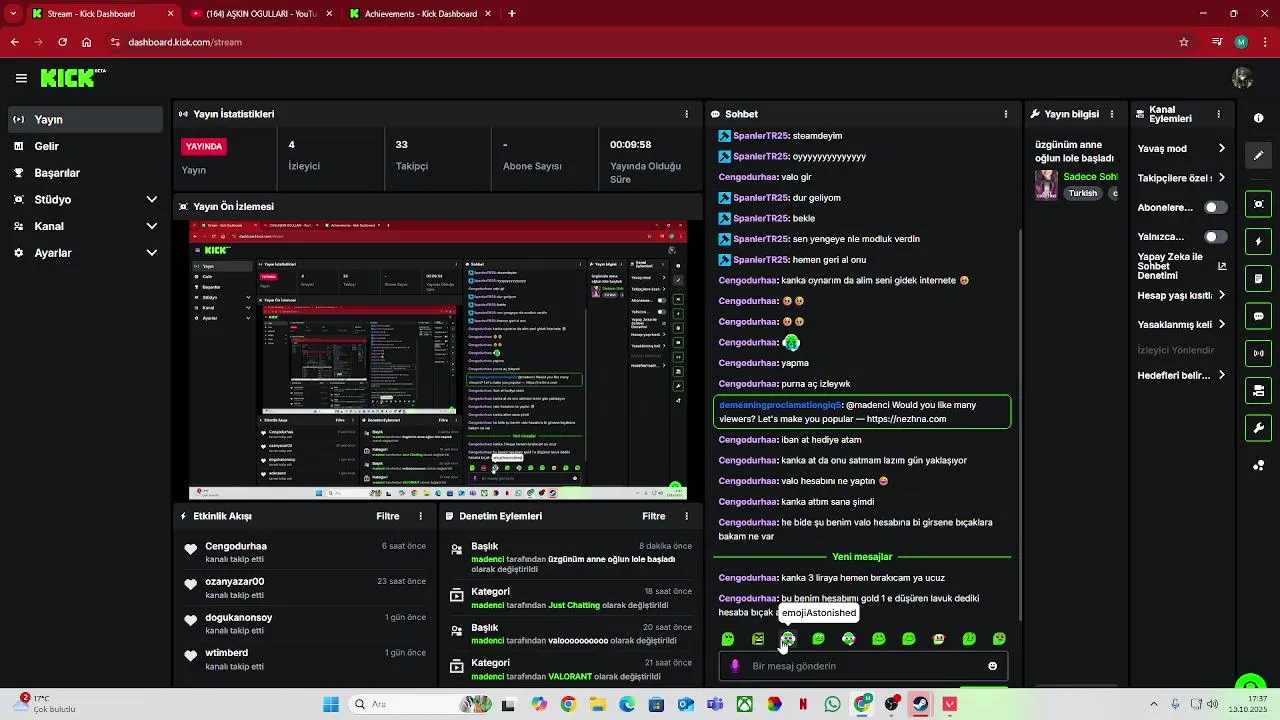Click the camera panel icon in right toolbar
This screenshot has height=720, width=1280.
1258,390
